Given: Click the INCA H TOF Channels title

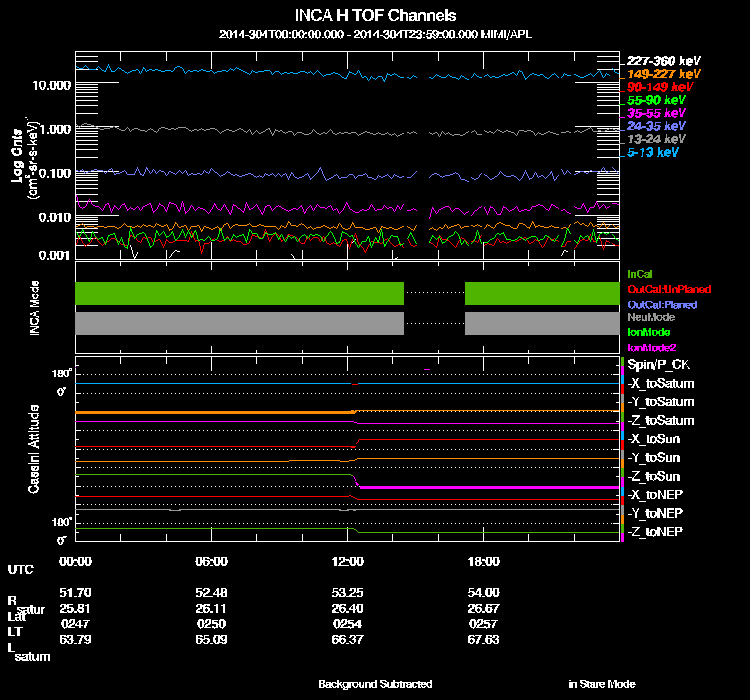Looking at the screenshot, I should (x=376, y=16).
